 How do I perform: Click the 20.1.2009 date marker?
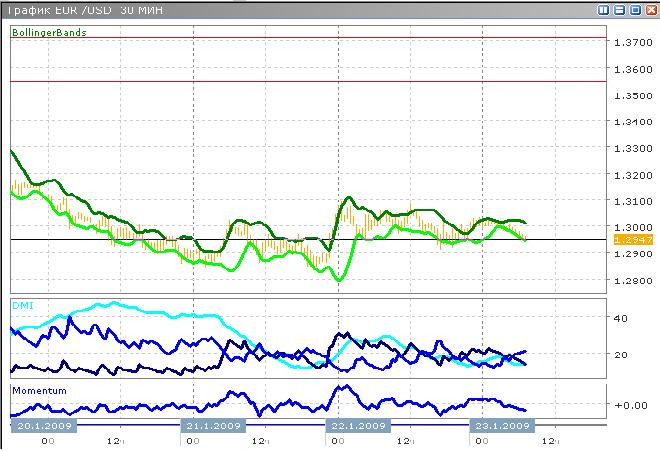(46, 426)
